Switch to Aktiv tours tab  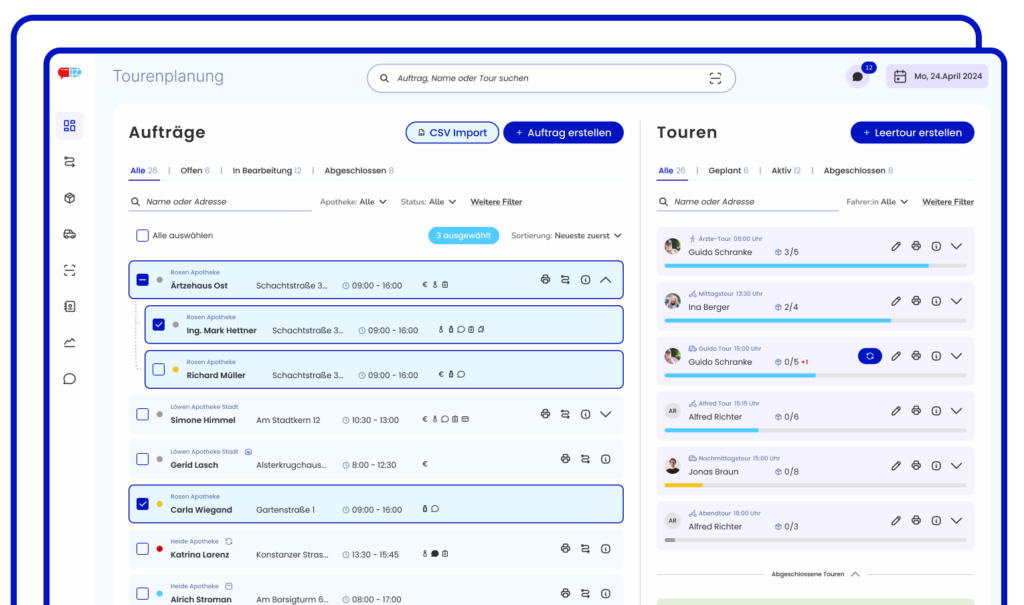pos(786,171)
